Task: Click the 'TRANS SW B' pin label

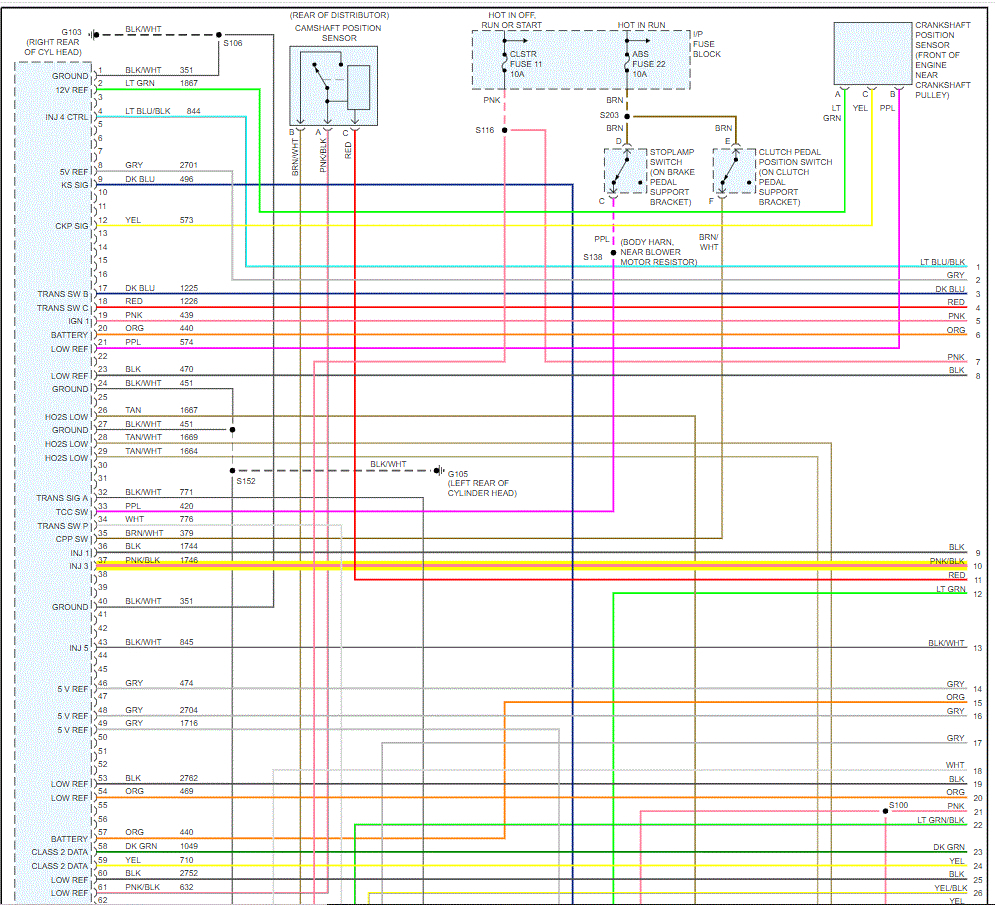Action: point(63,294)
